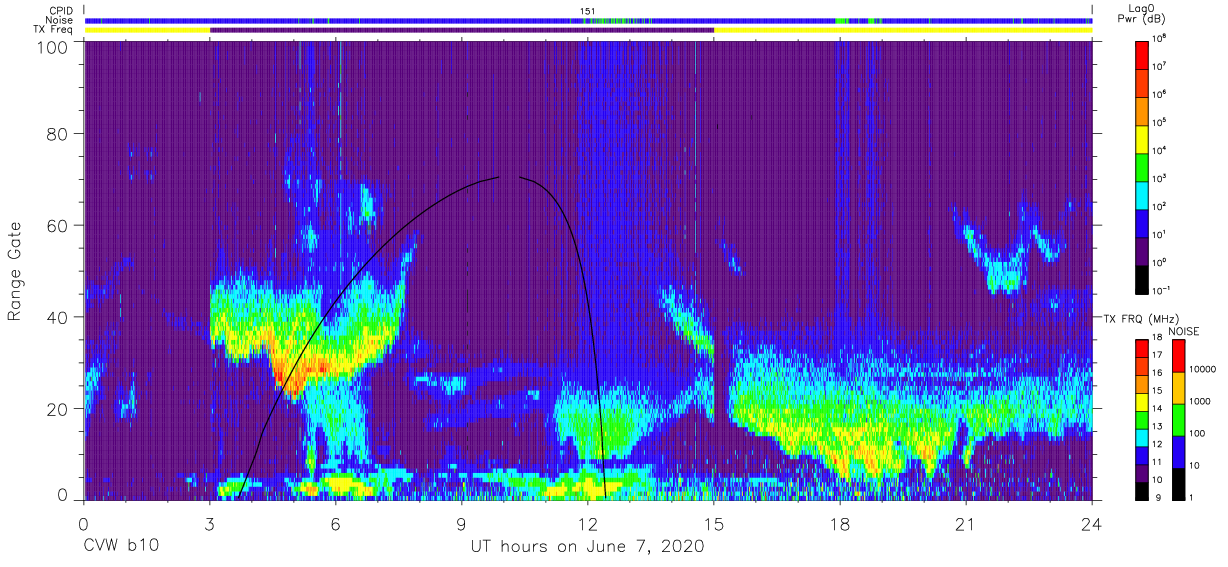1228x567 pixels.
Task: Click the 'Range Gate' y-axis label
Action: (x=15, y=271)
